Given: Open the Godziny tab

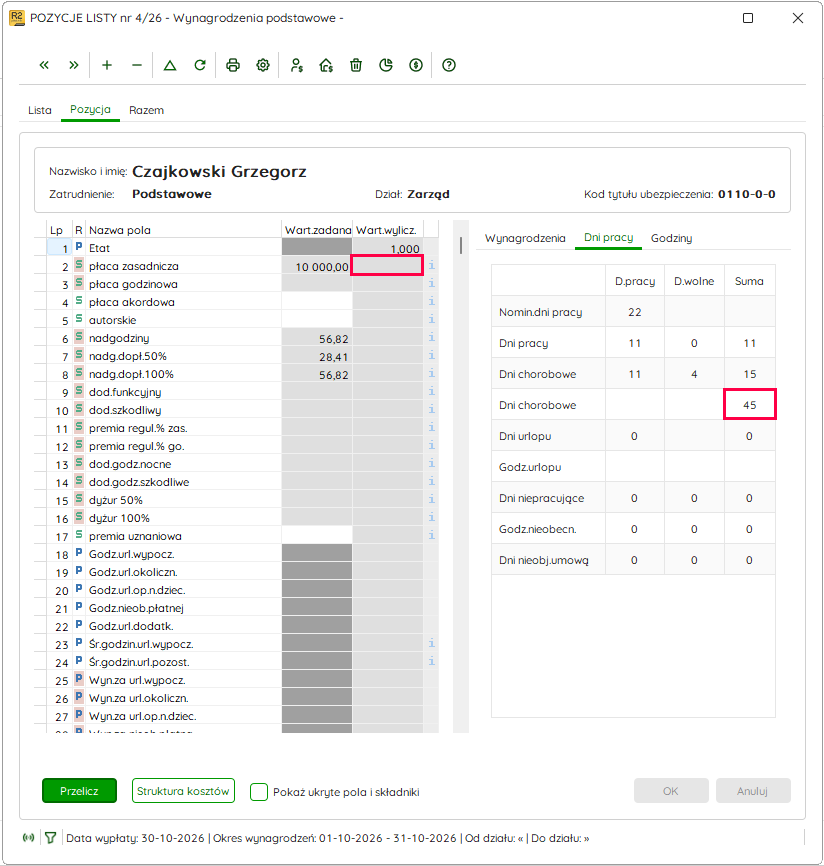Looking at the screenshot, I should click(671, 238).
